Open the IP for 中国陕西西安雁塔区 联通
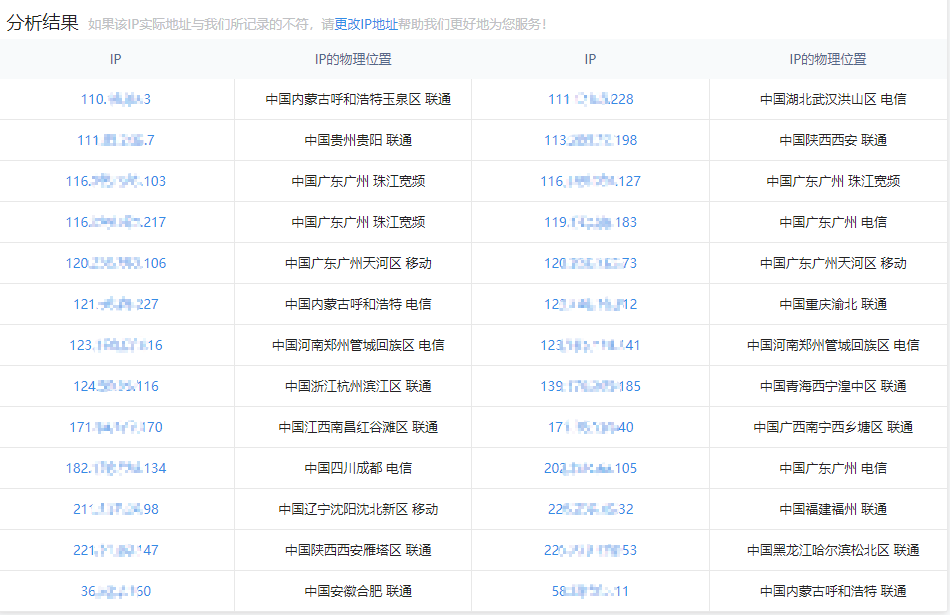950x615 pixels. click(x=115, y=549)
